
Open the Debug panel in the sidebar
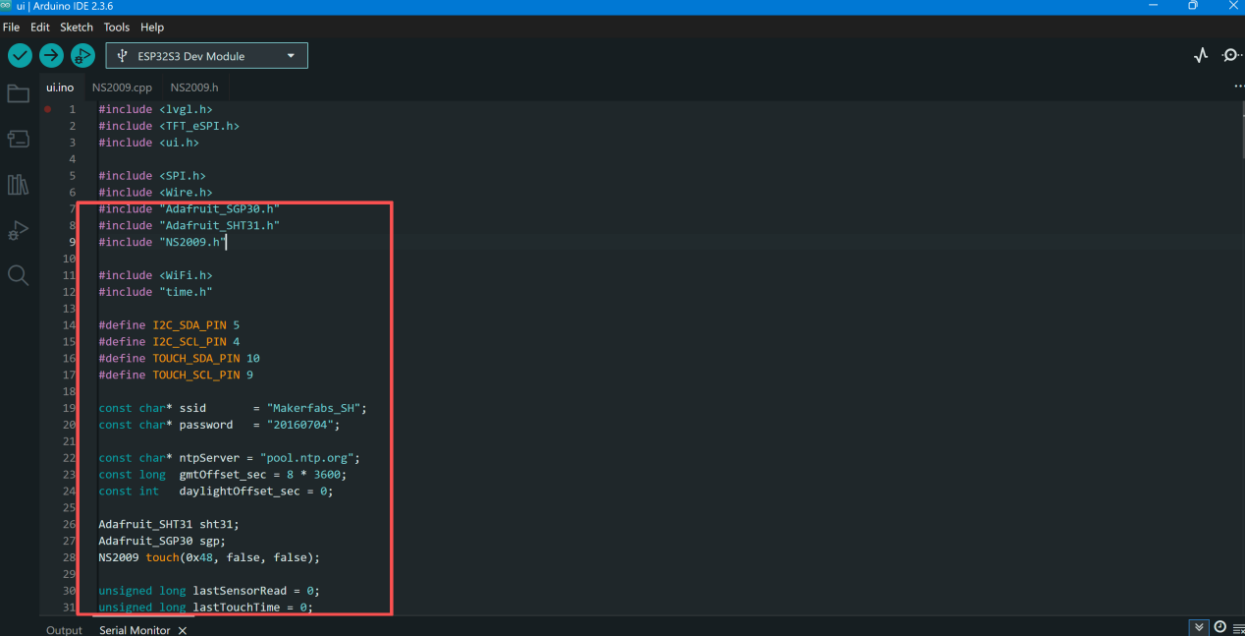click(18, 230)
